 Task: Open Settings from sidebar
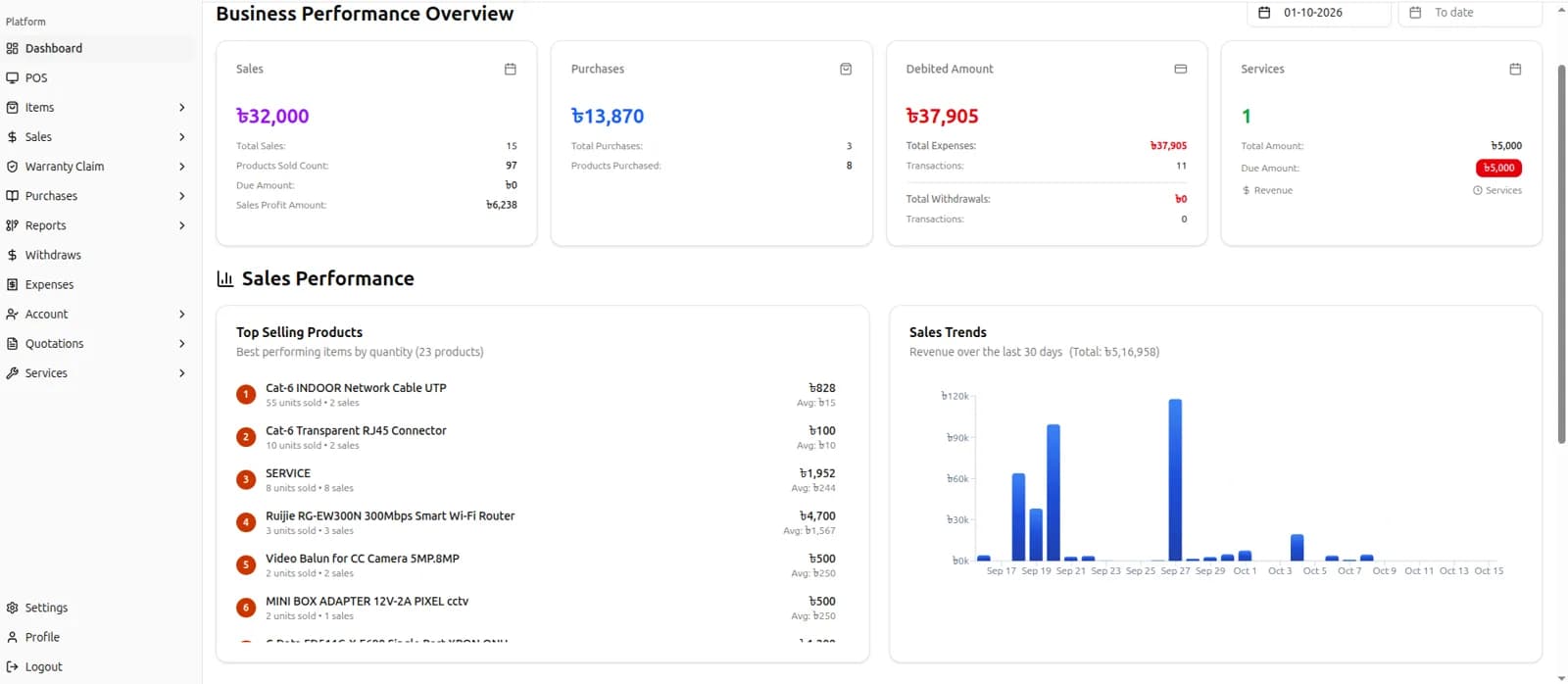click(x=98, y=608)
